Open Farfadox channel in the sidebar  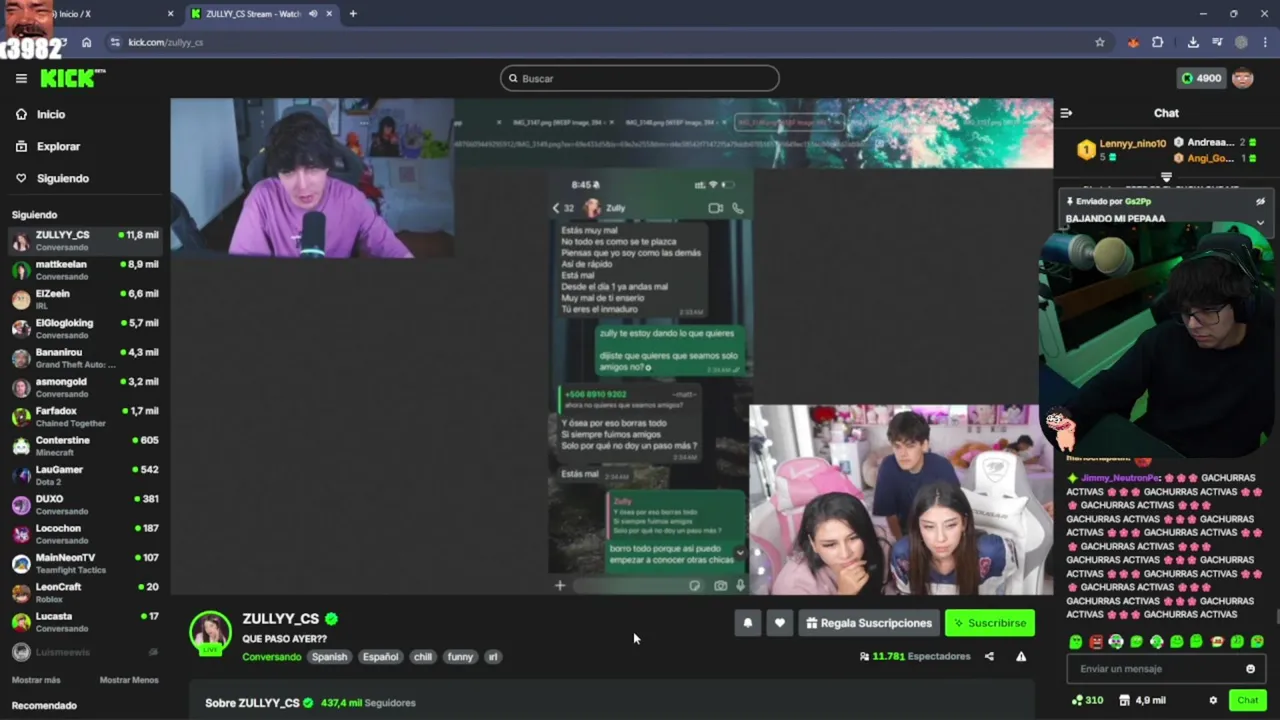pyautogui.click(x=85, y=417)
